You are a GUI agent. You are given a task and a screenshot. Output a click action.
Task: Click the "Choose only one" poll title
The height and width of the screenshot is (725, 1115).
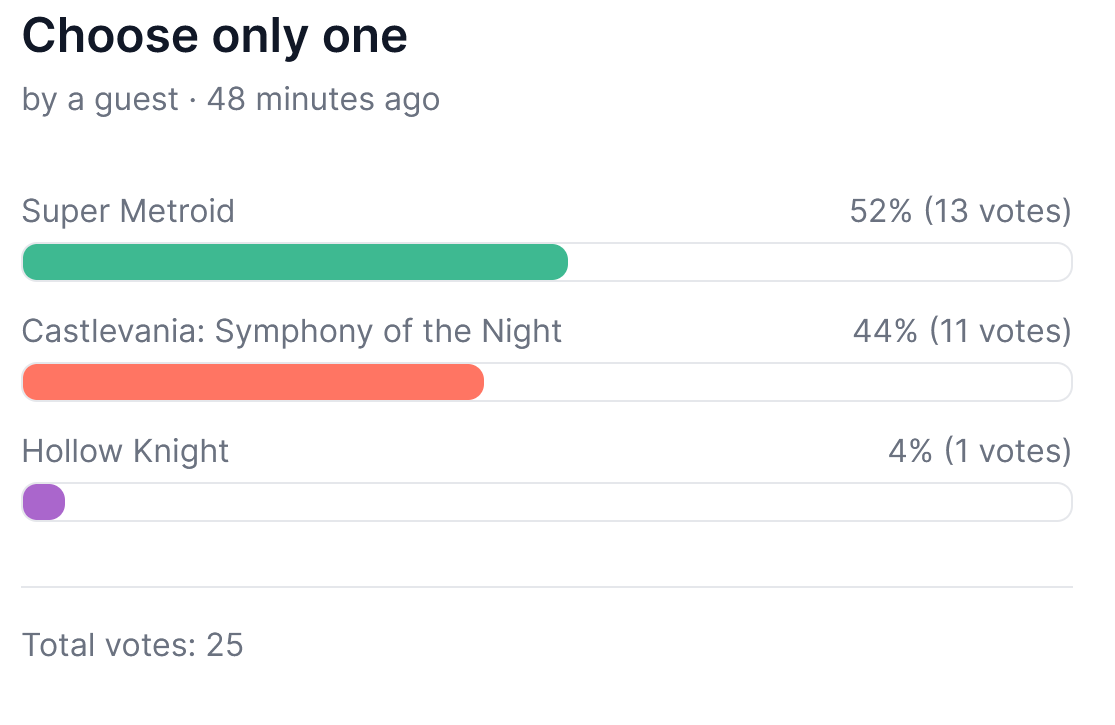214,36
